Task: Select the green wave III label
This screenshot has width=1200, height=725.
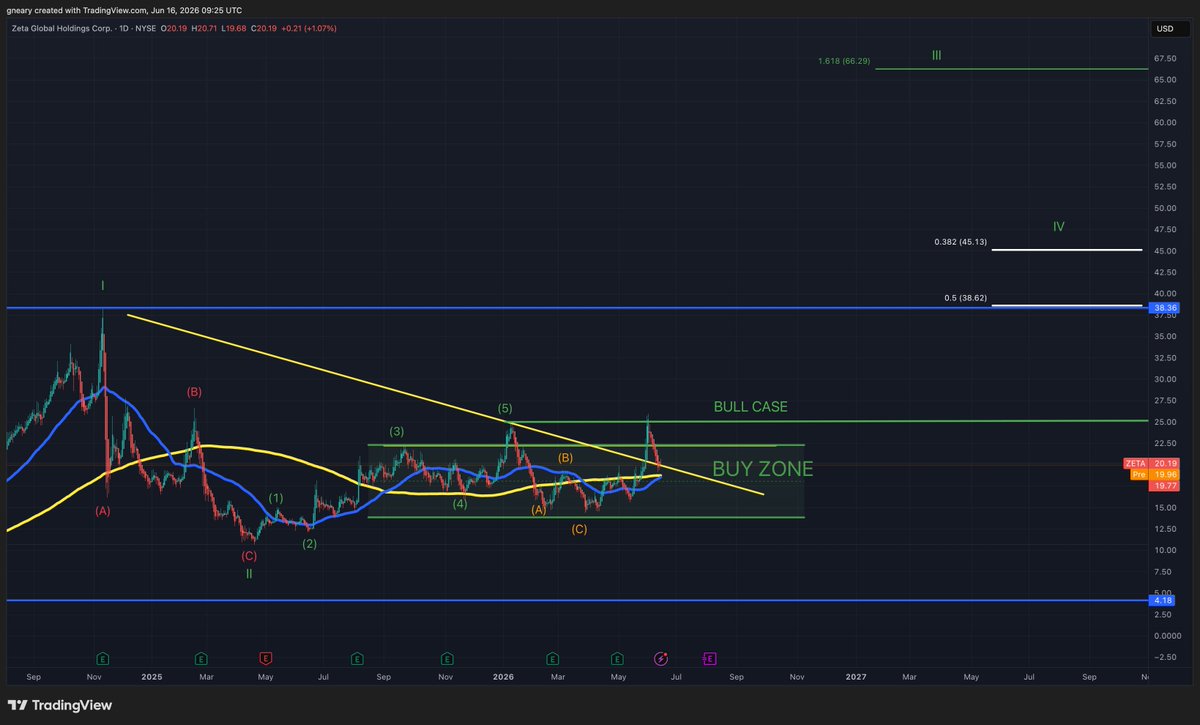Action: pos(936,55)
